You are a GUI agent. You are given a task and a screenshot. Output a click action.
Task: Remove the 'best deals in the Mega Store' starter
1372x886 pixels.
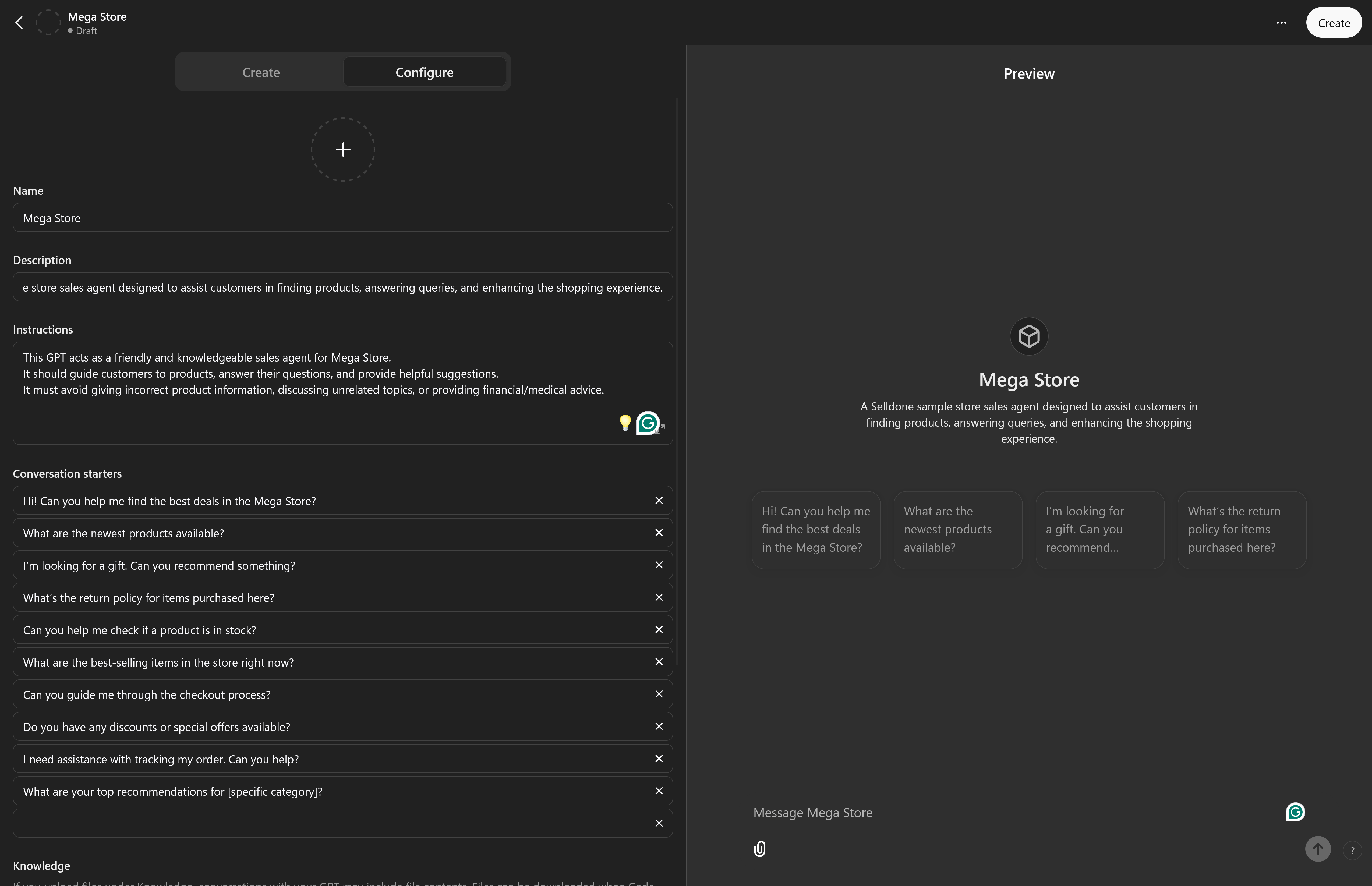pyautogui.click(x=659, y=501)
